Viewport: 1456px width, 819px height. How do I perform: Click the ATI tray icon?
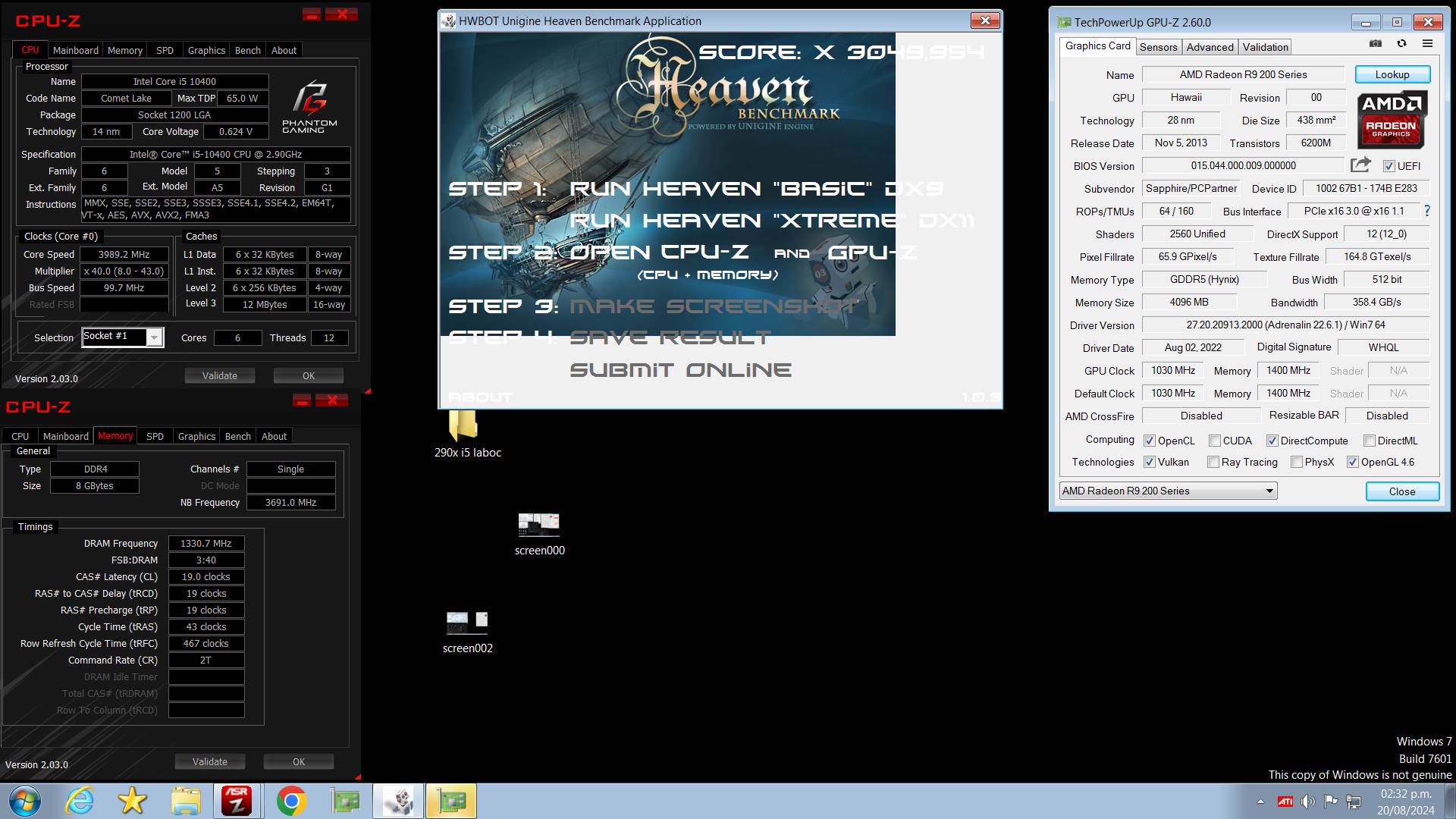point(1285,801)
